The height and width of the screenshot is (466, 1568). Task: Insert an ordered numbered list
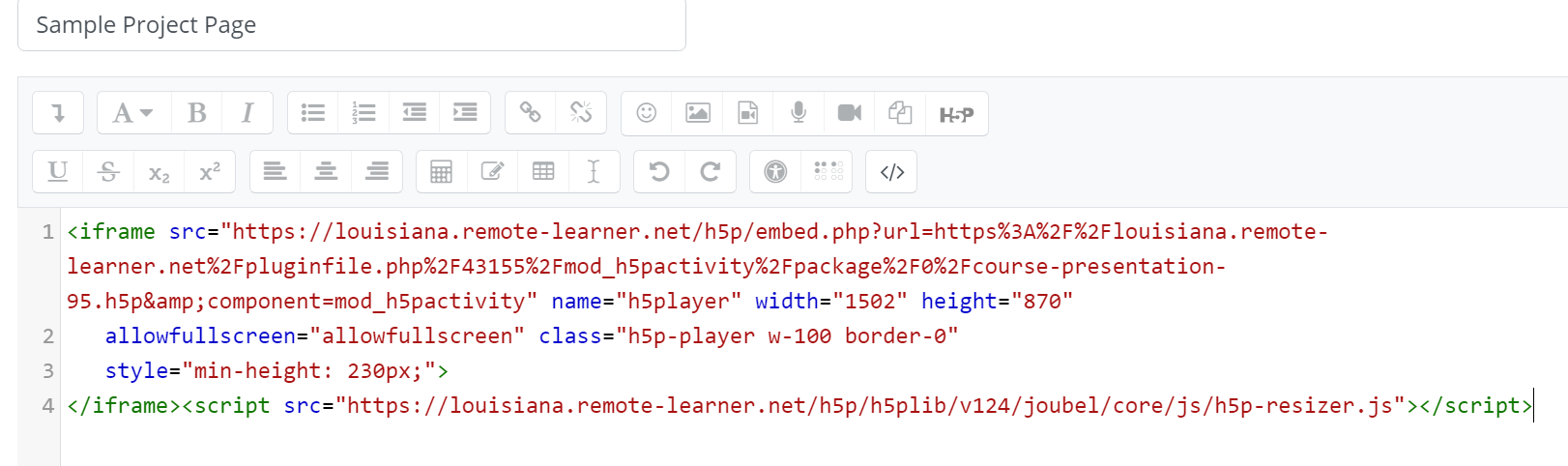click(x=363, y=114)
